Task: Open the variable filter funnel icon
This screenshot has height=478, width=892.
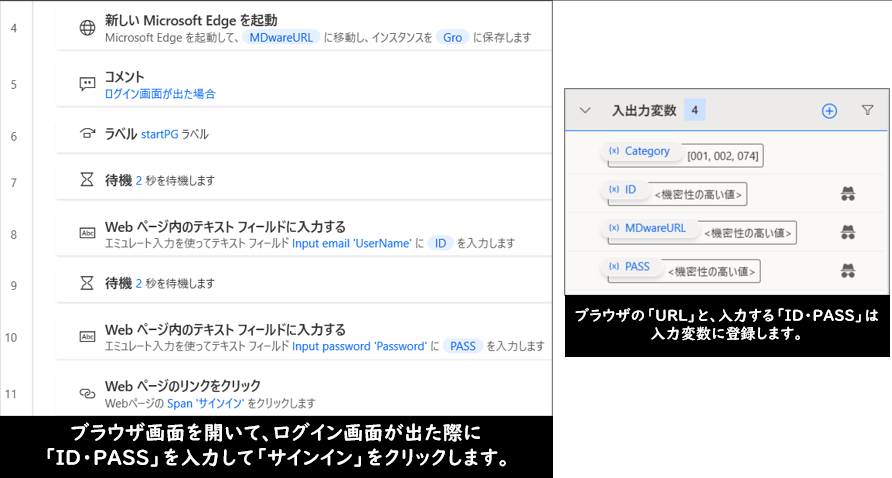Action: pos(868,110)
